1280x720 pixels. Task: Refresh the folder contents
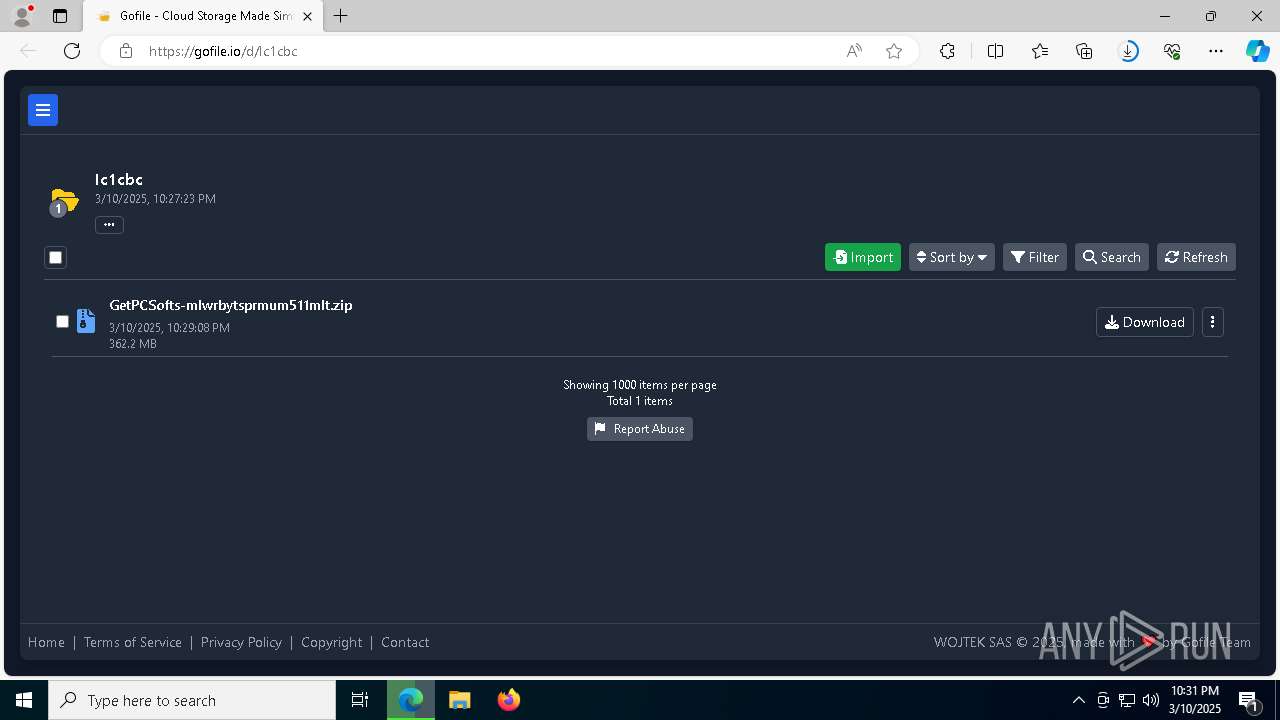tap(1197, 257)
